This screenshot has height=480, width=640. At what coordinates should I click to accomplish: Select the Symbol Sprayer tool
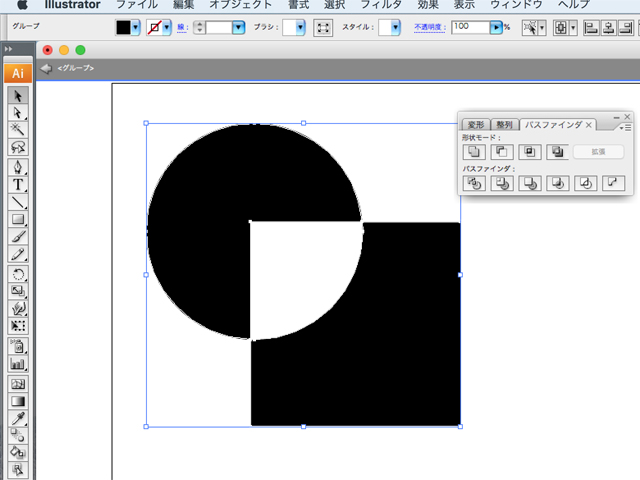click(x=18, y=346)
